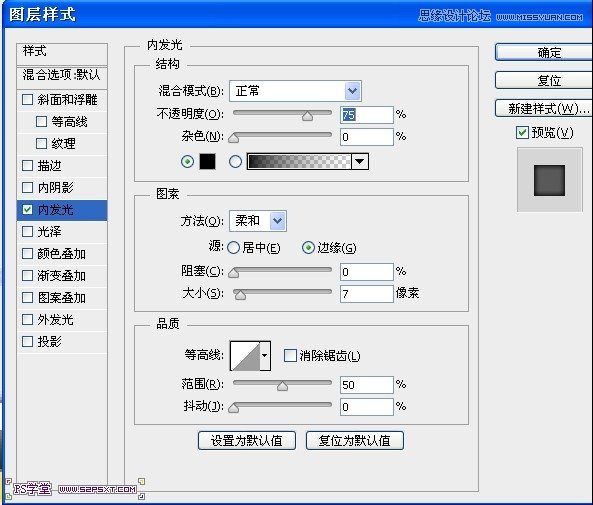Choose 边缘(G) as glow source
The height and width of the screenshot is (505, 593).
click(x=308, y=248)
